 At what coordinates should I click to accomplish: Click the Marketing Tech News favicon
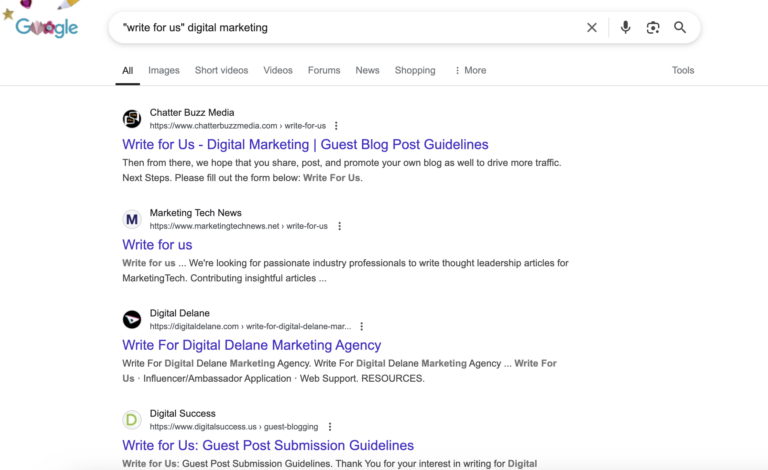click(x=132, y=219)
